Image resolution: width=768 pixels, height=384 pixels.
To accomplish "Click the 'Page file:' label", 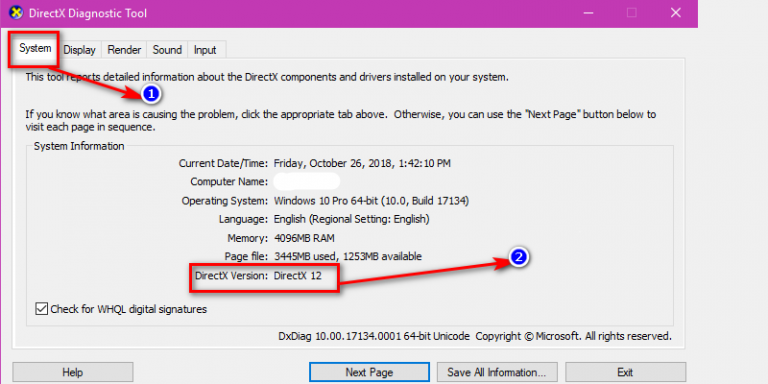I will (x=246, y=256).
